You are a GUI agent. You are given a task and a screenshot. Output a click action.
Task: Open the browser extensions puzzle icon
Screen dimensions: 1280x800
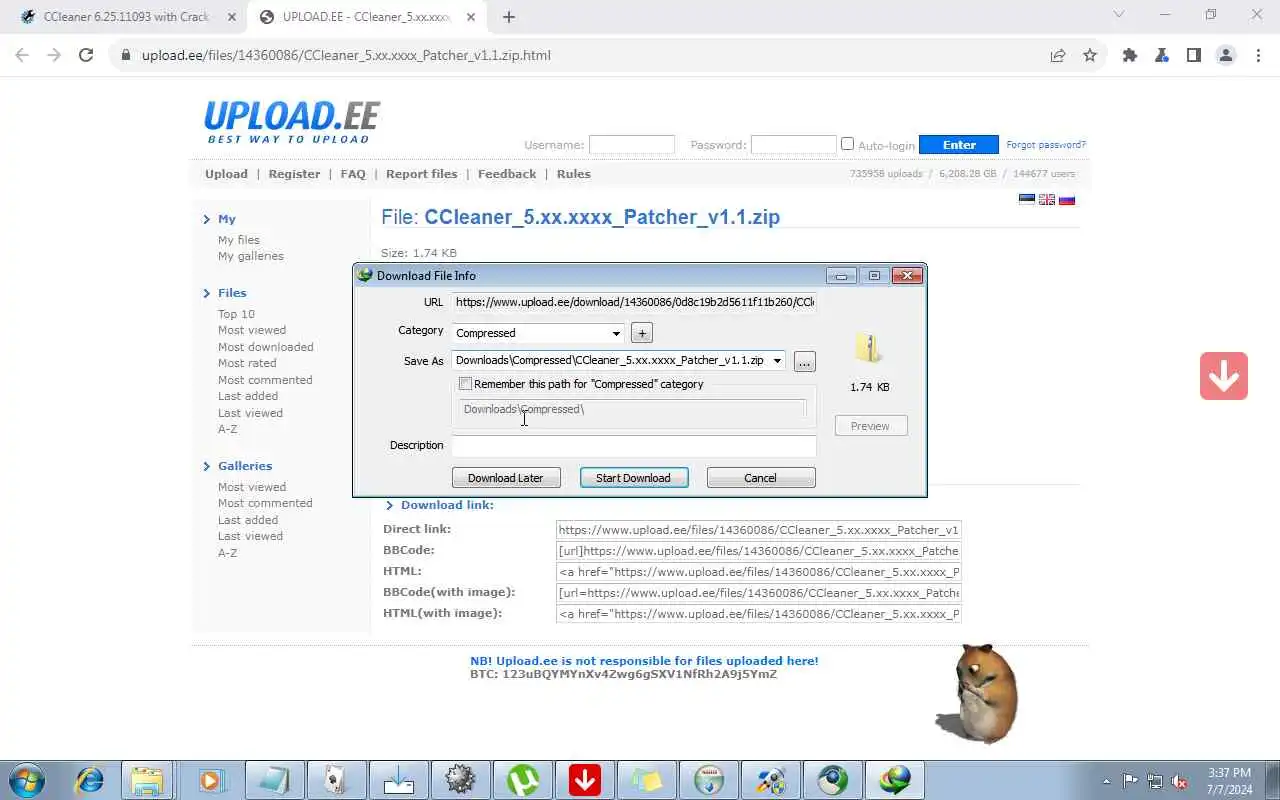[x=1130, y=55]
